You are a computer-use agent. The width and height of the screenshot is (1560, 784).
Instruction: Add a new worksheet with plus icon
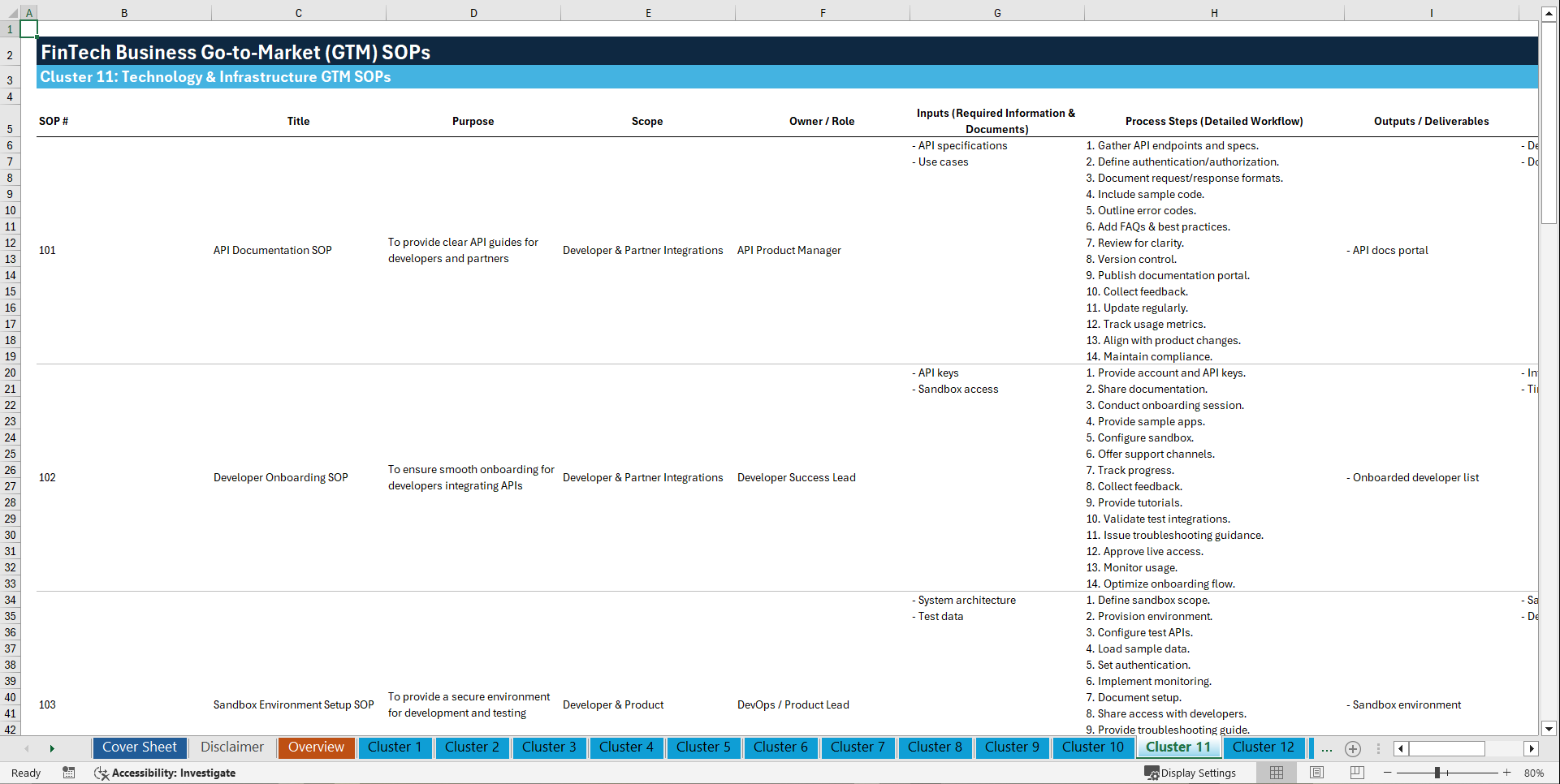[x=1353, y=748]
